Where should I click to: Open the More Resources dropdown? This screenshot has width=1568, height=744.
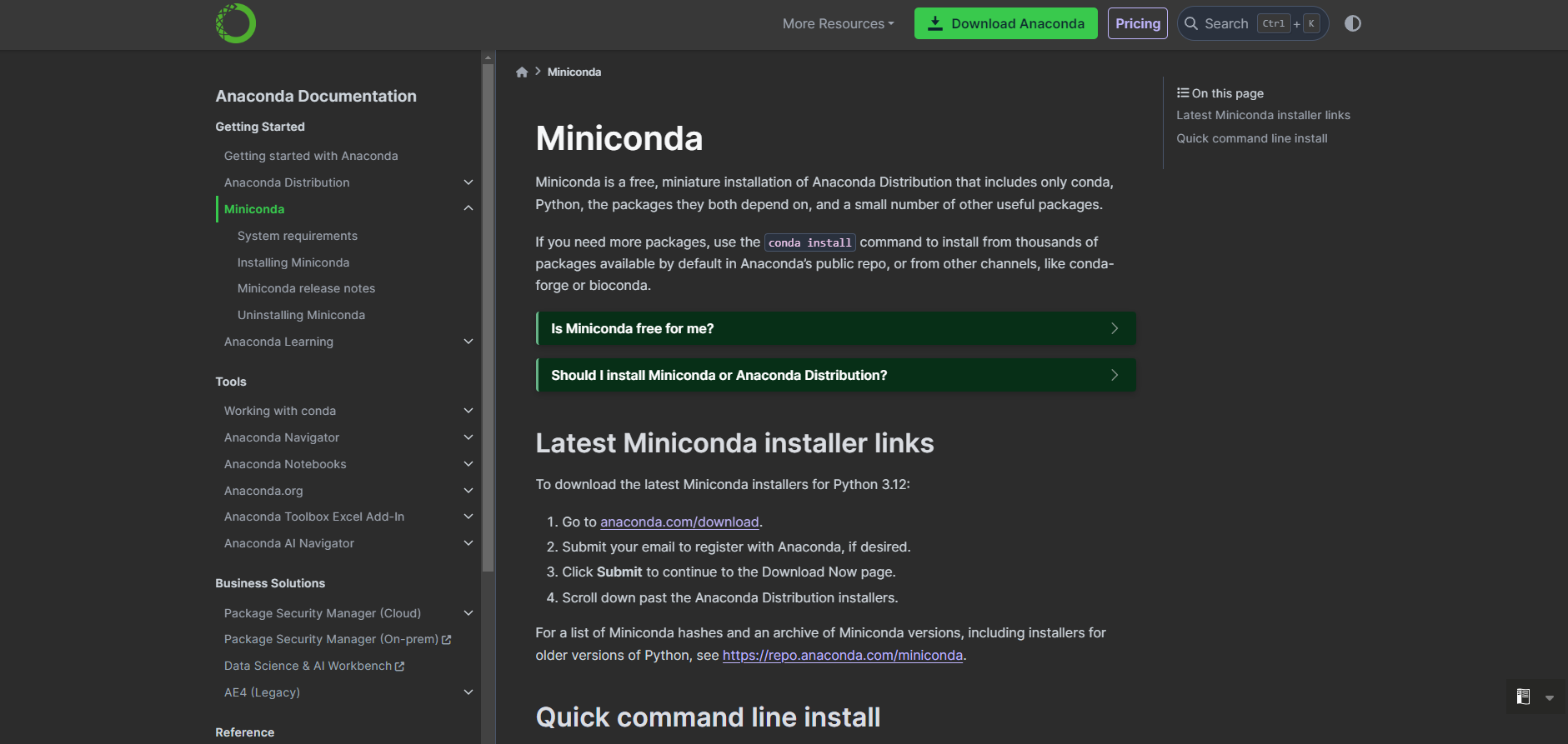(x=838, y=24)
